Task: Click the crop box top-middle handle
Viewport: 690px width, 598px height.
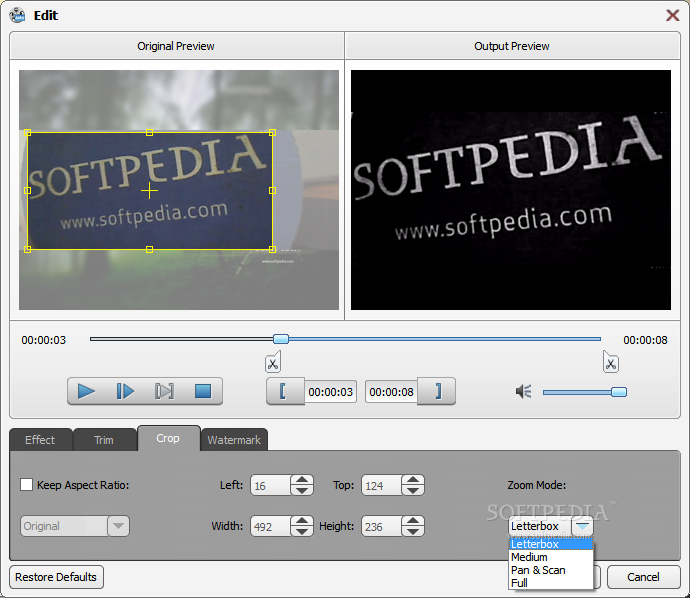Action: click(150, 132)
